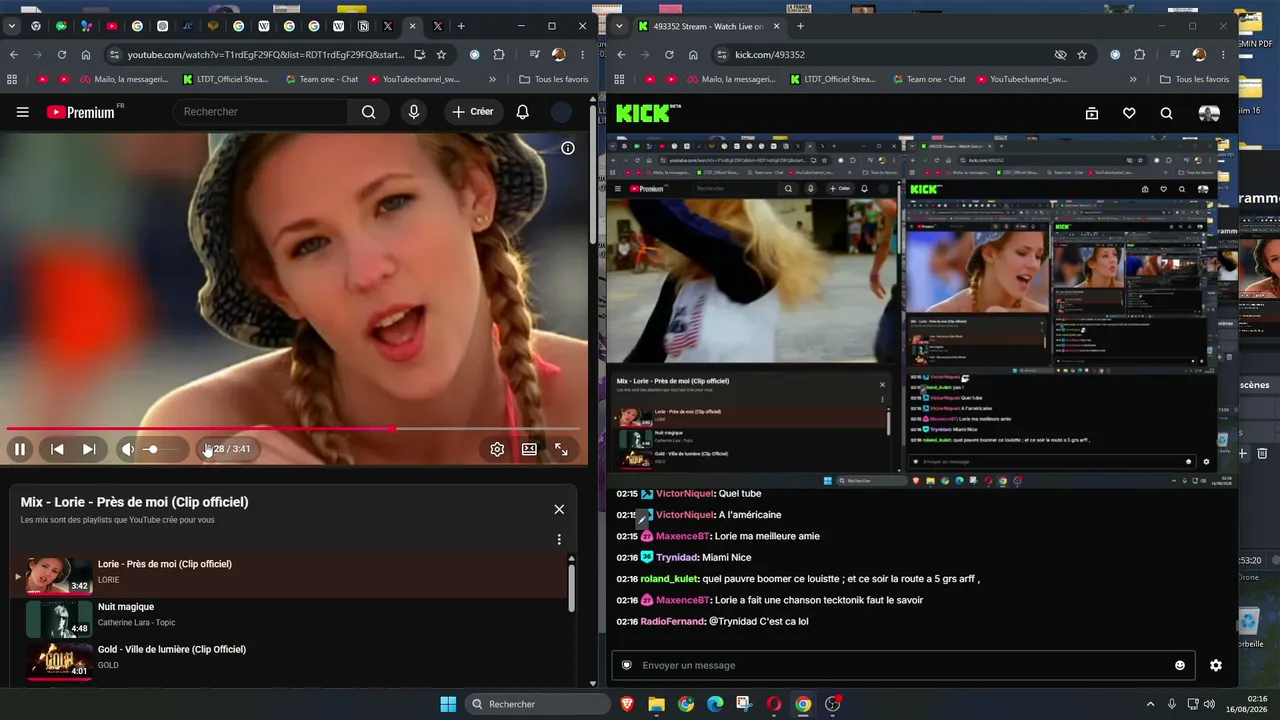Expand hidden bookmarks chevron in YouTube window
Viewport: 1280px width, 720px height.
tap(492, 79)
